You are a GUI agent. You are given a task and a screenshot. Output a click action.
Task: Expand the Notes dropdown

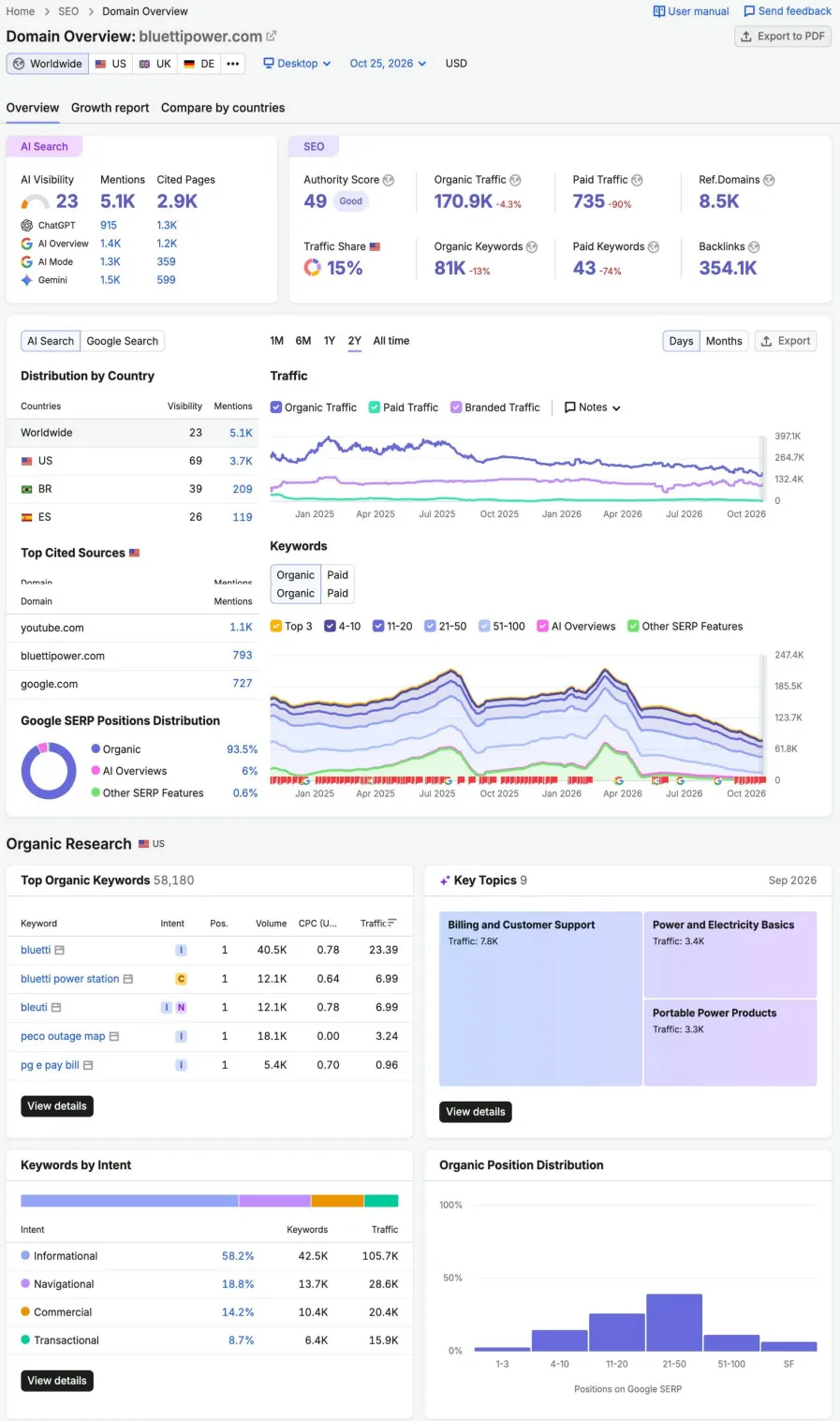click(x=593, y=407)
